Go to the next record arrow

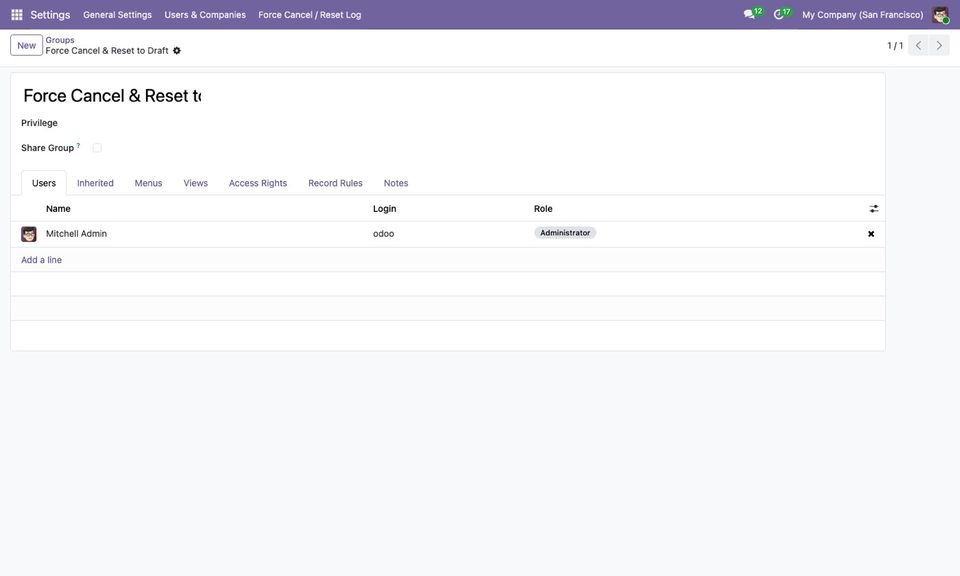click(939, 45)
